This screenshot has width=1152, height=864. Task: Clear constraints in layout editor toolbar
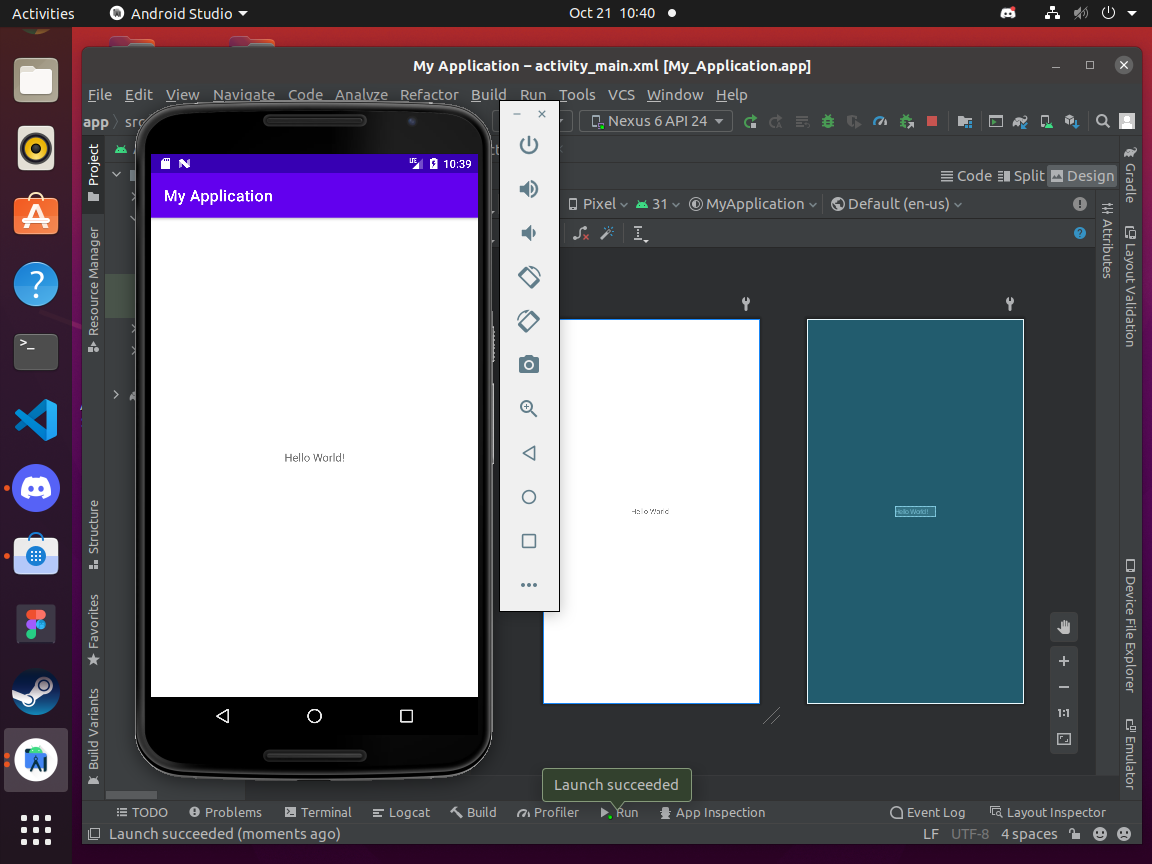[581, 234]
